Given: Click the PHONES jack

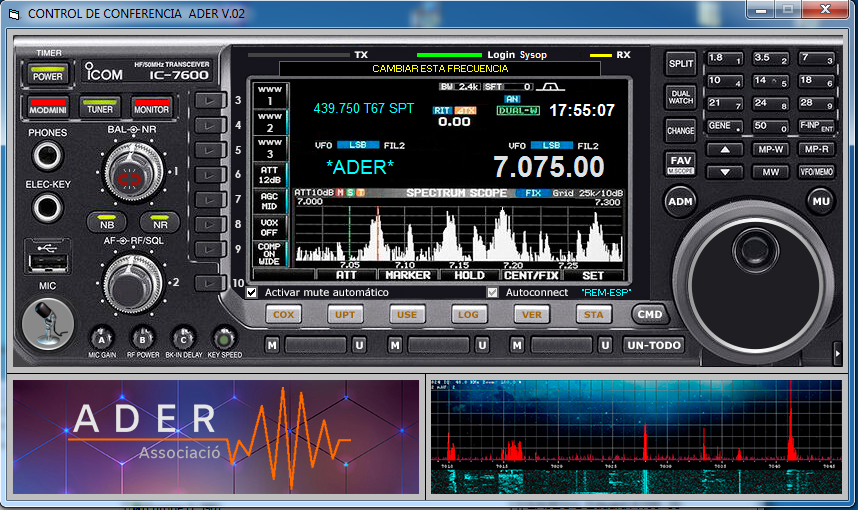Looking at the screenshot, I should coord(47,157).
